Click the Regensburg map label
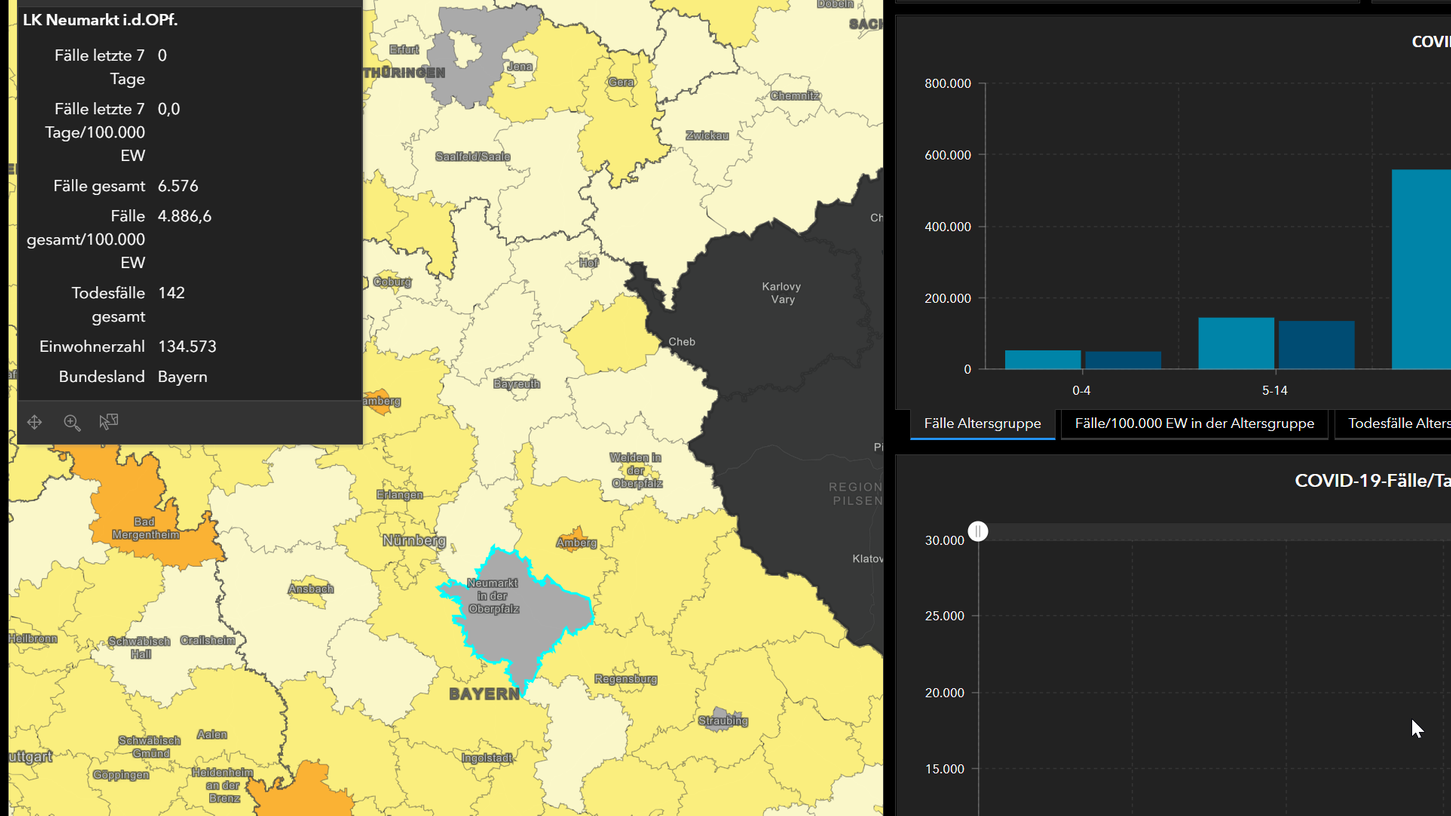Screen dimensions: 1451x816 click(626, 679)
